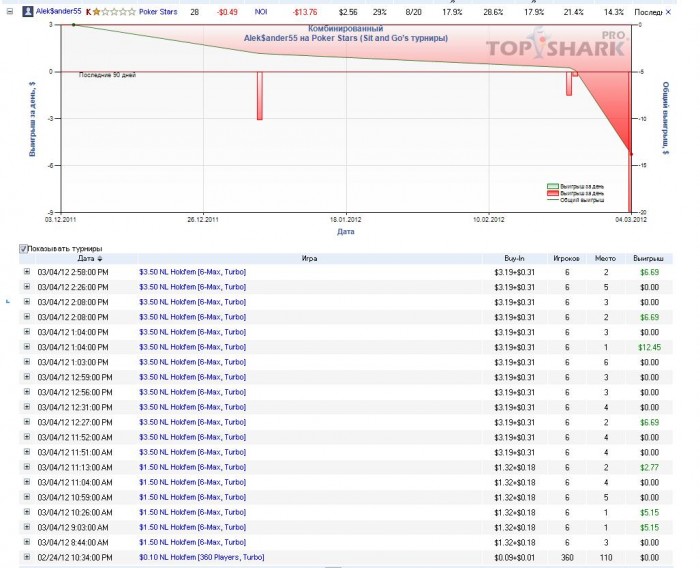
Task: Click the 'Последн' period dropdown in header row
Action: 648,12
